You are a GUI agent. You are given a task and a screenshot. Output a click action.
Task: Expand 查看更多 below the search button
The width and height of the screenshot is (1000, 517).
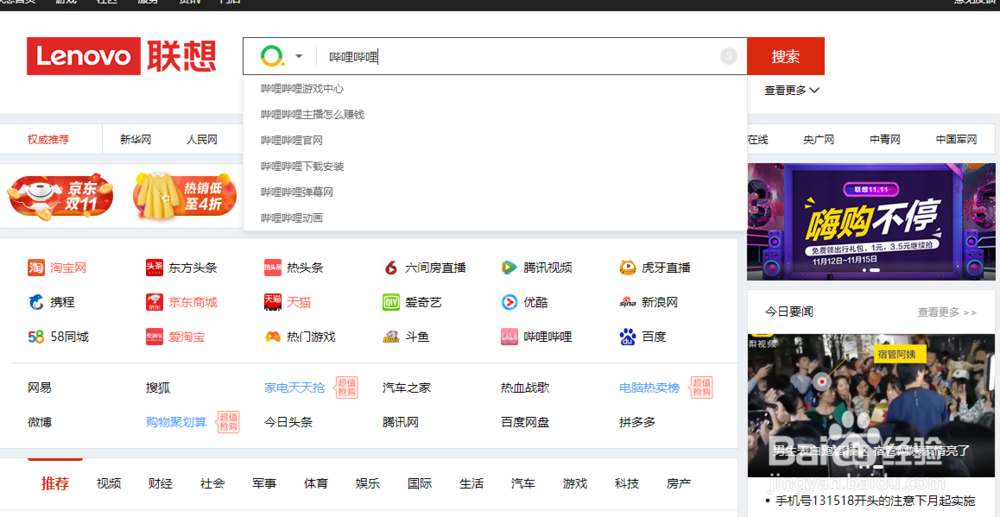(792, 91)
